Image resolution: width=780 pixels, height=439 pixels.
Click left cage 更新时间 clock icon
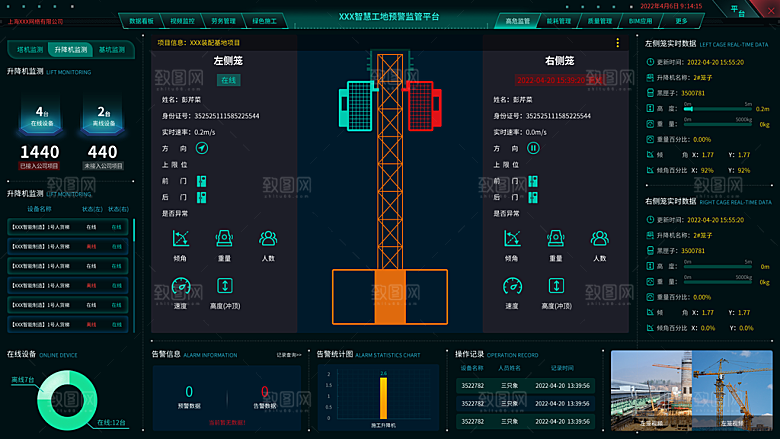point(650,62)
